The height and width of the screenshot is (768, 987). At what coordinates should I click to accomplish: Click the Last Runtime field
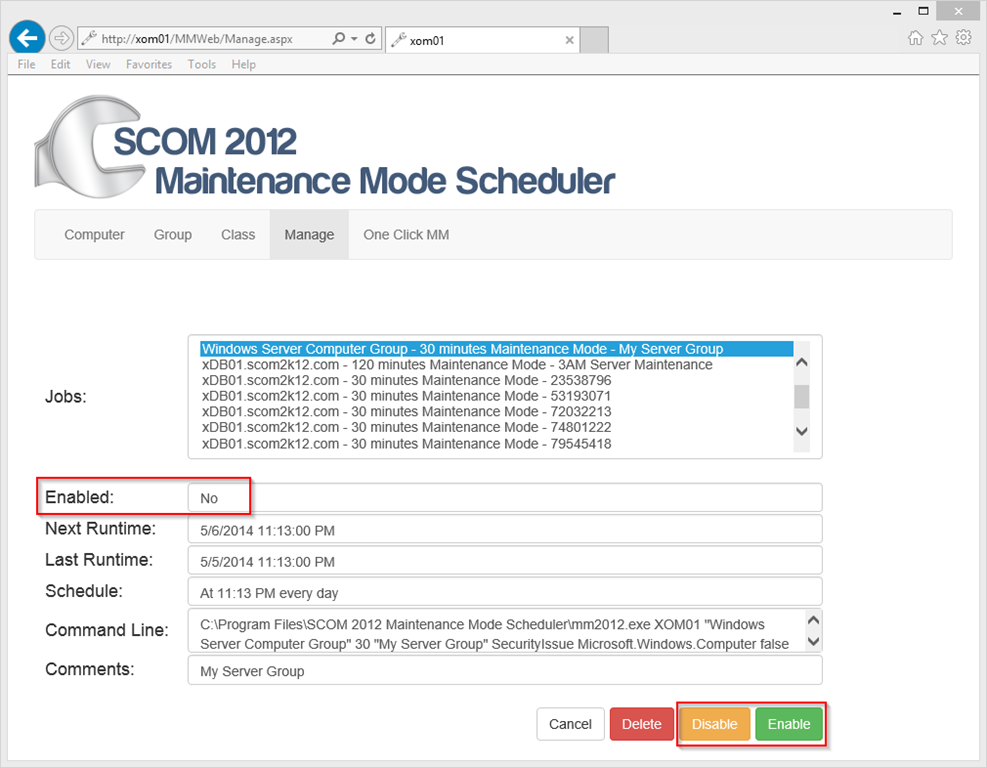(x=505, y=560)
